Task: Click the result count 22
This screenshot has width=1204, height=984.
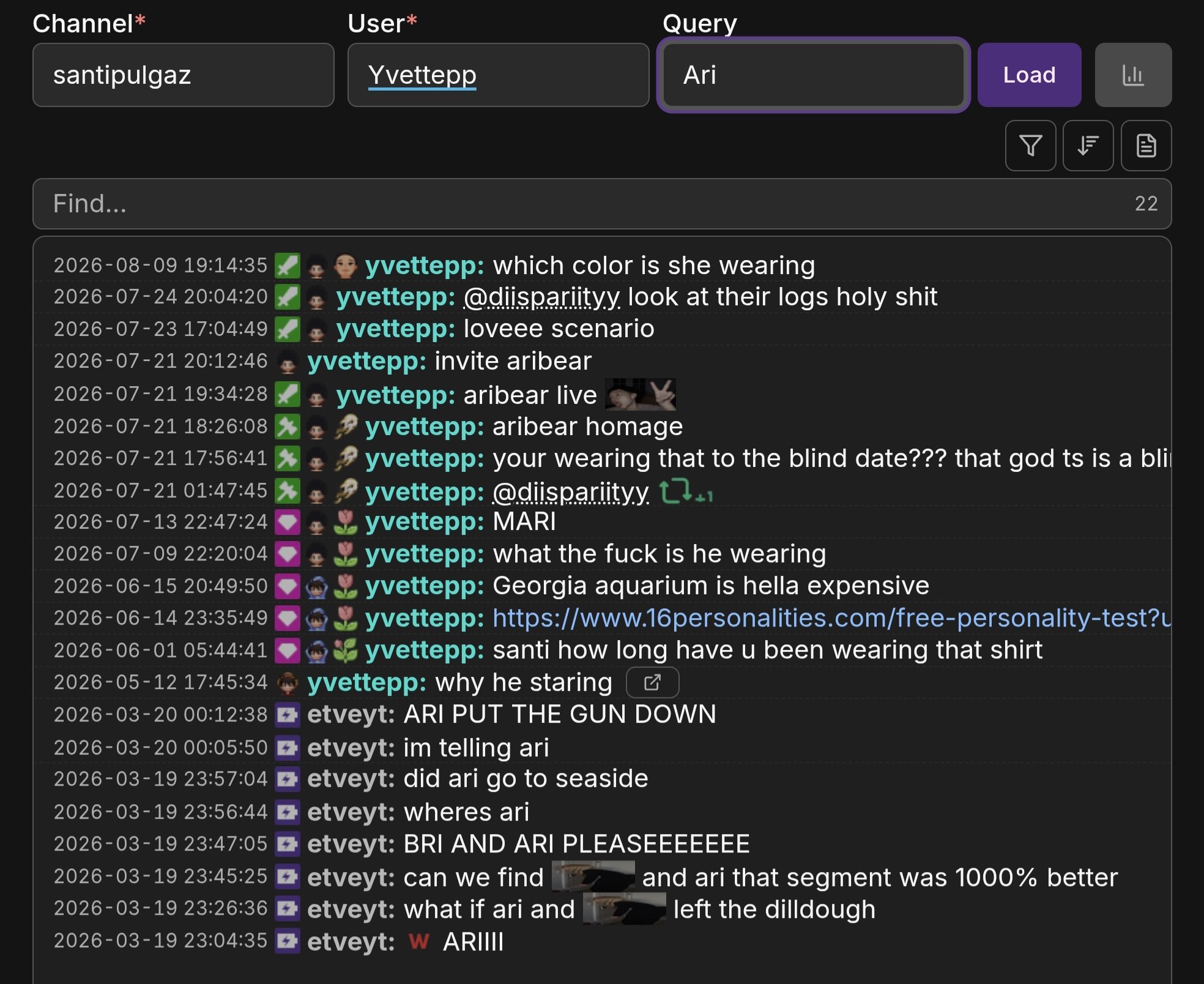Action: (1146, 204)
